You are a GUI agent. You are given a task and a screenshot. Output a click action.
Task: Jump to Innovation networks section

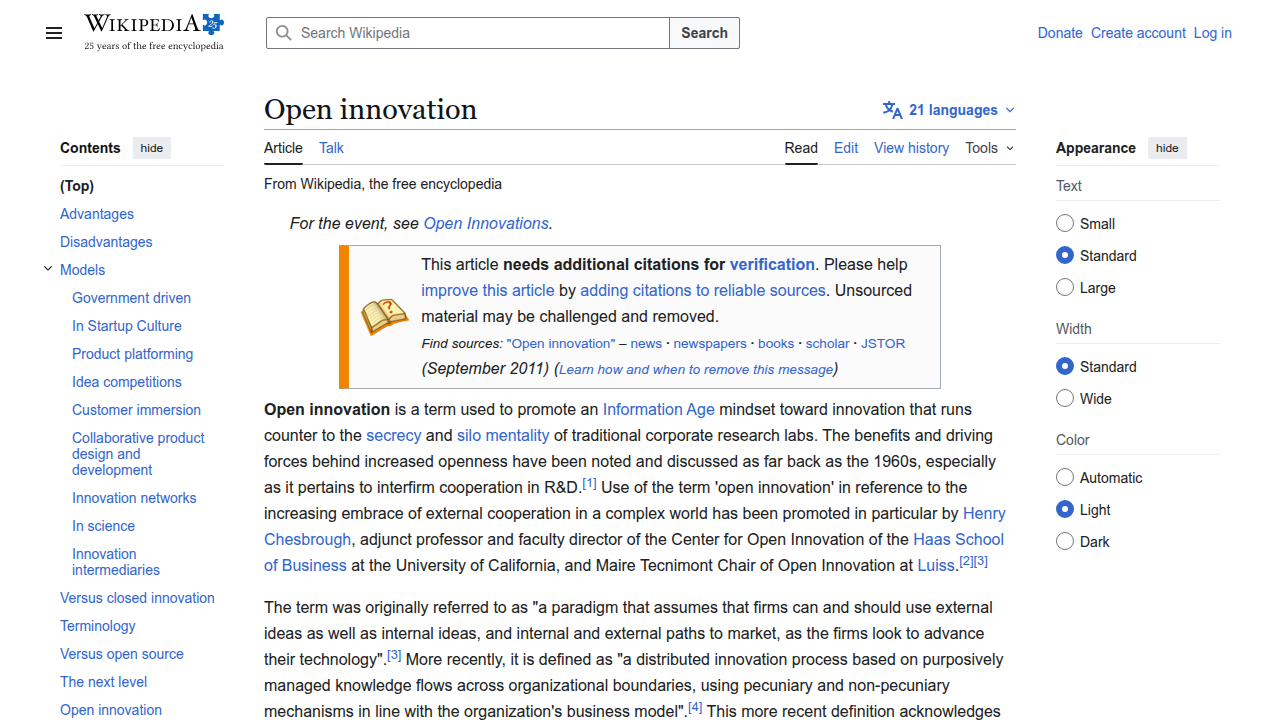pos(134,498)
